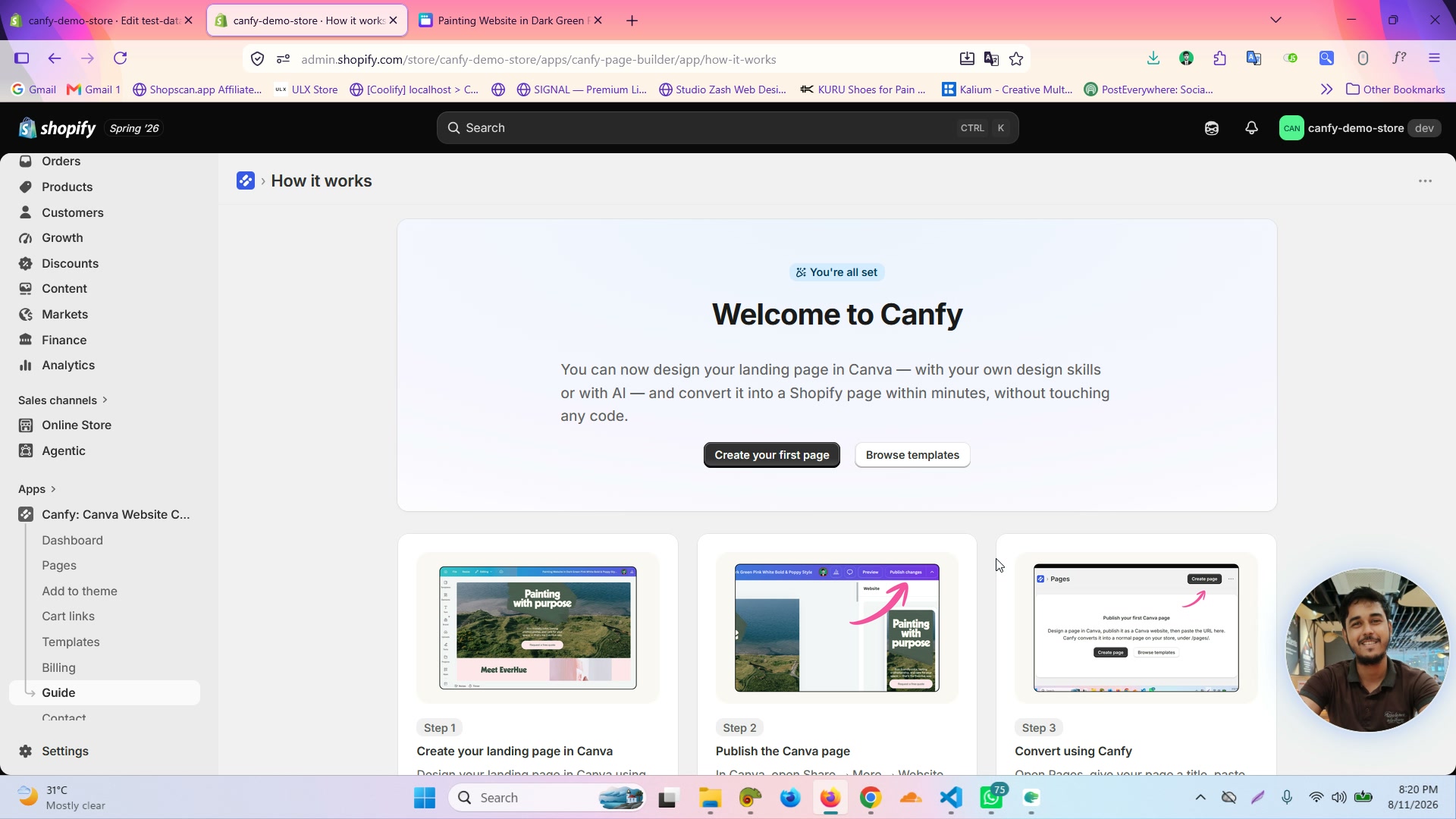Show more bookmarks with the double chevron
The image size is (1456, 819).
point(1326,89)
